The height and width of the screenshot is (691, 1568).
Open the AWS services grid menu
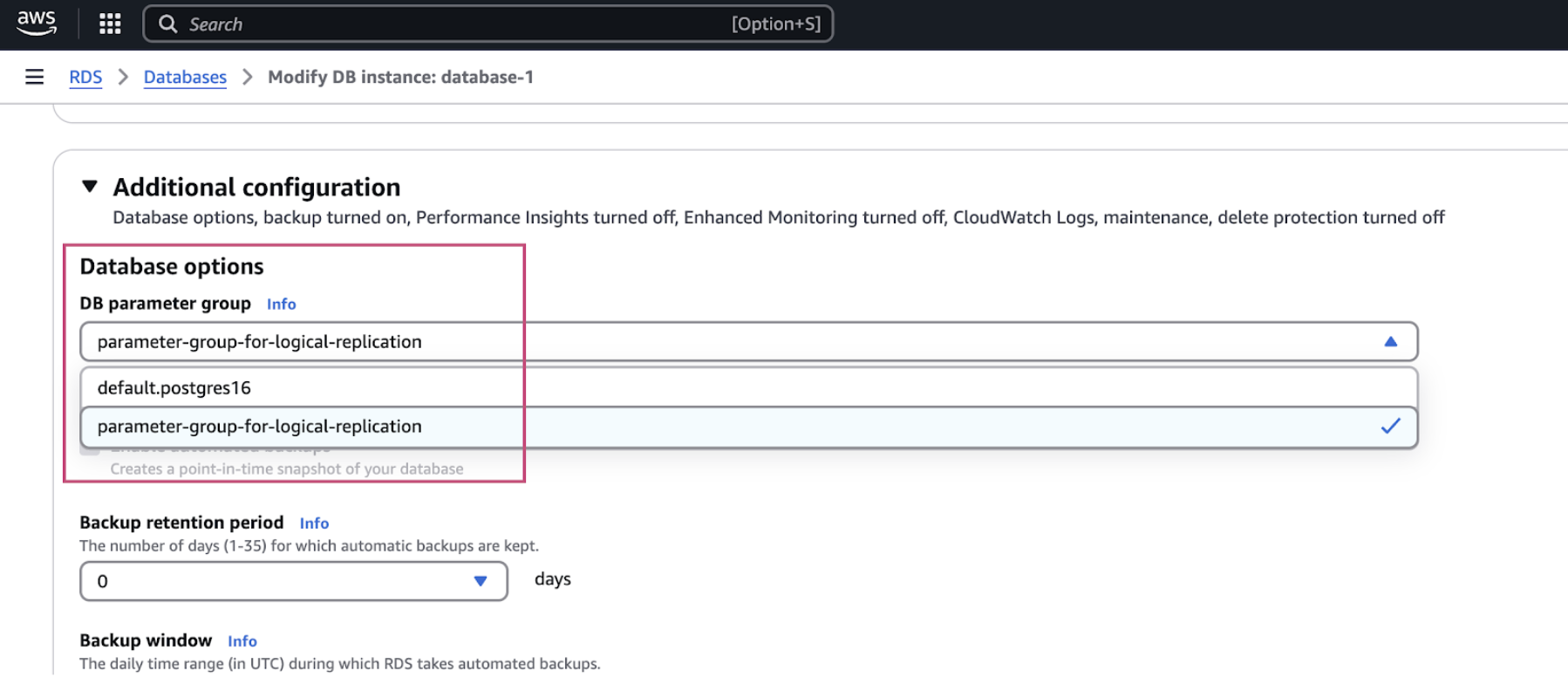tap(110, 24)
